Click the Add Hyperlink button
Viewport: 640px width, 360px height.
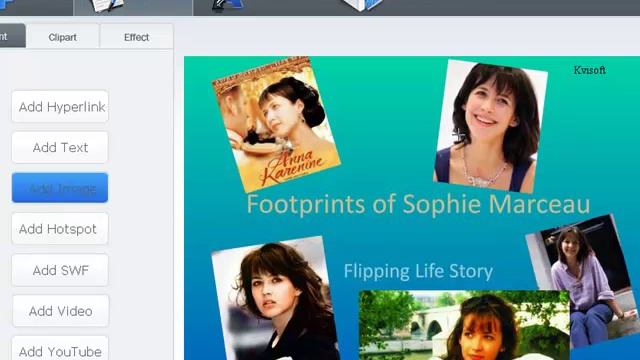point(60,107)
